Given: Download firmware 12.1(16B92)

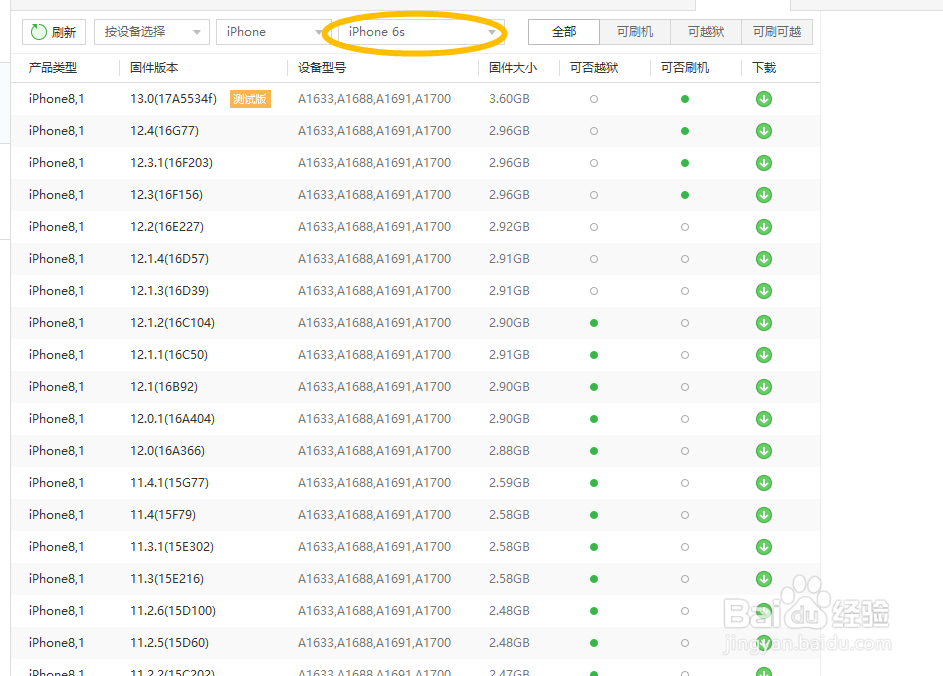Looking at the screenshot, I should pos(764,387).
